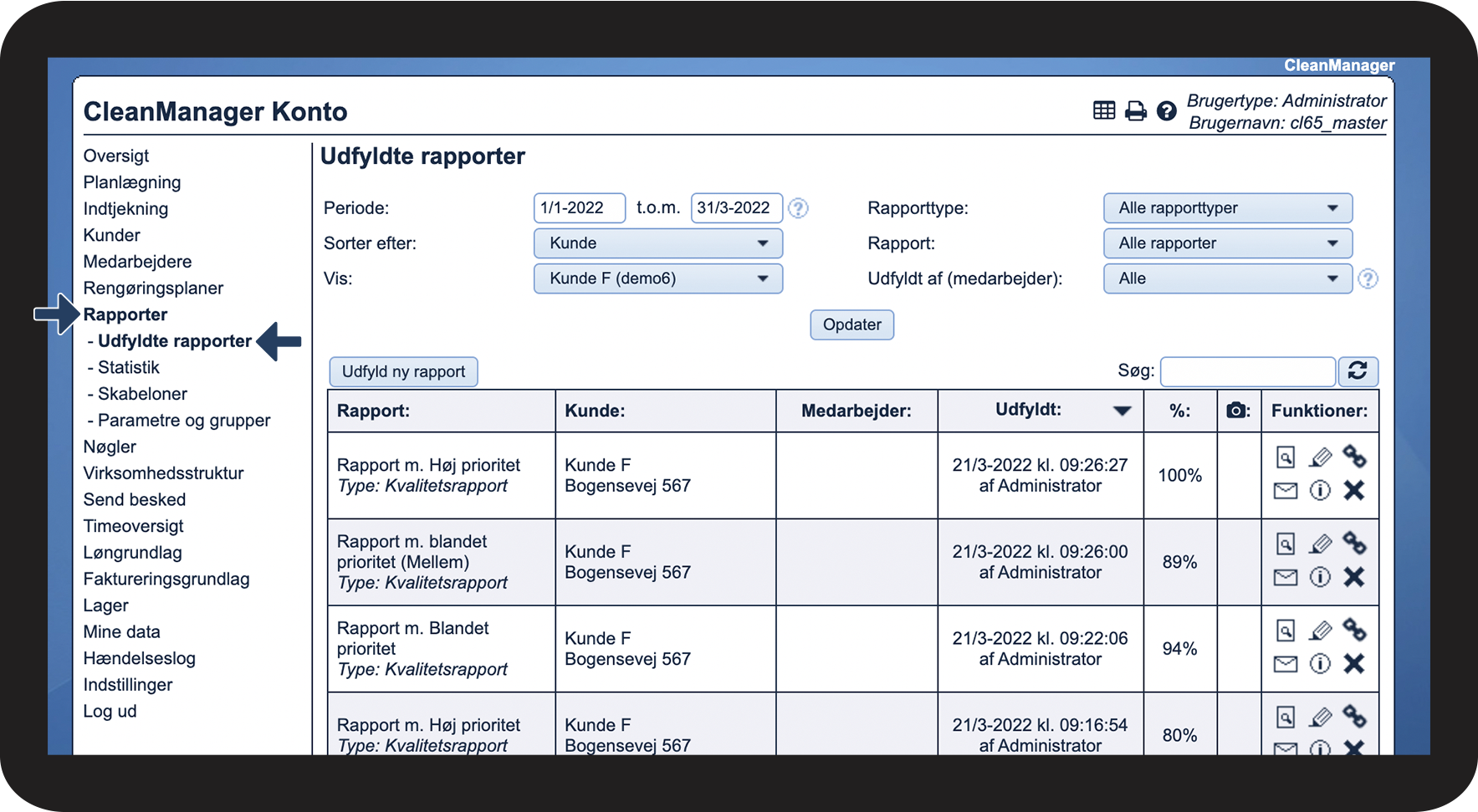
Task: Go to Kunder in the sidebar
Action: [111, 236]
